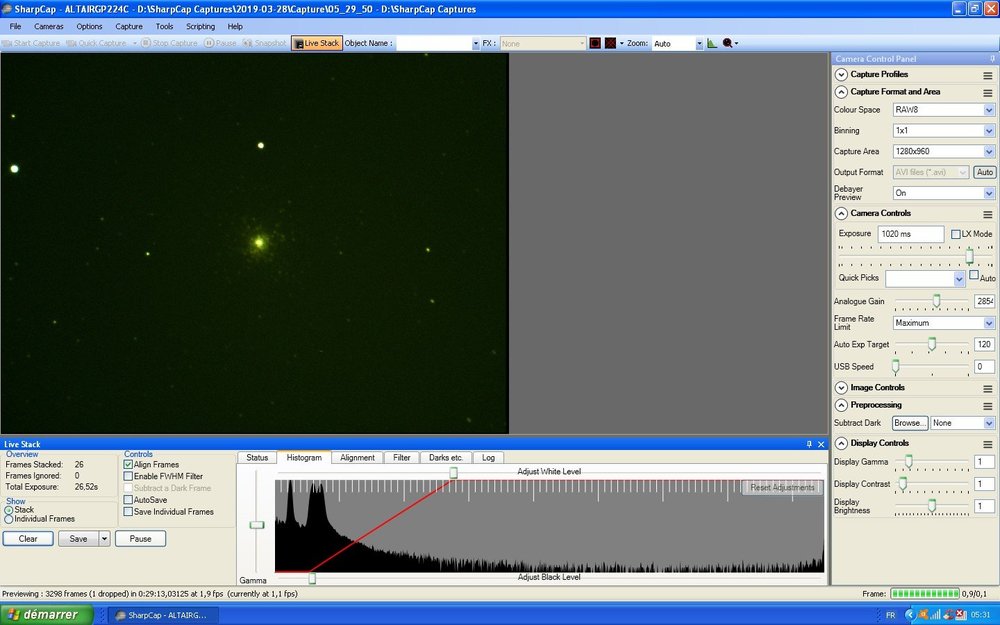The height and width of the screenshot is (625, 1000).
Task: Toggle the Live Stack toolbar button
Action: [316, 43]
